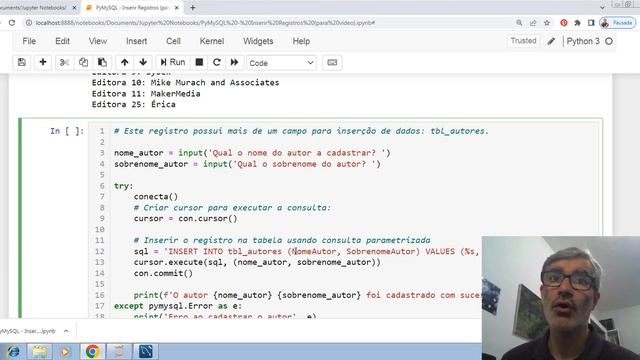Viewport: 640px width, 360px height.
Task: Click the 'con.commit()' line in the code
Action: coord(163,273)
